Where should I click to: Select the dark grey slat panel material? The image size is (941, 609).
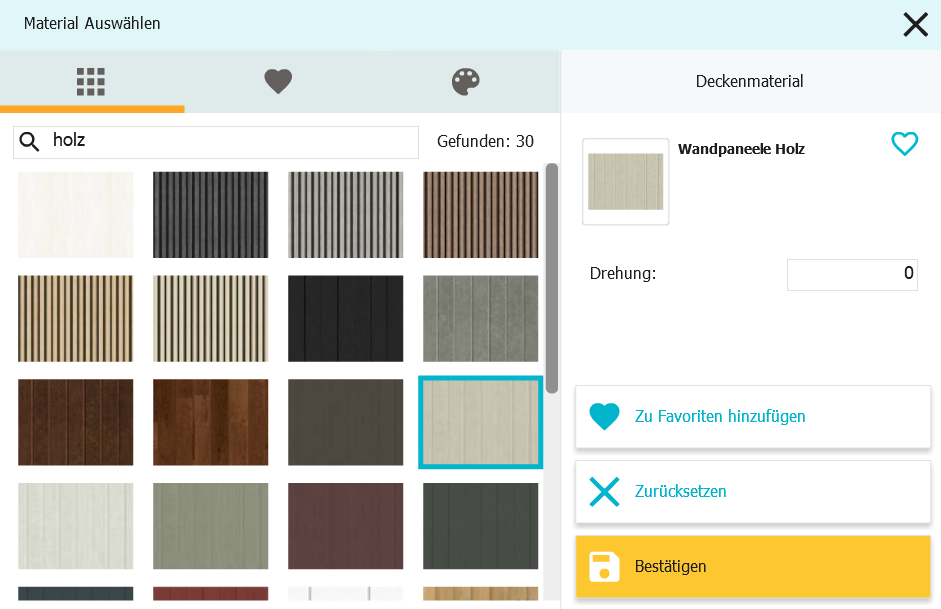pyautogui.click(x=211, y=215)
